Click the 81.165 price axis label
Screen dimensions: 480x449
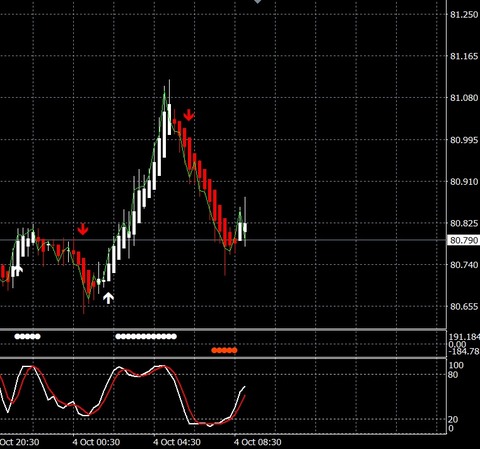464,56
